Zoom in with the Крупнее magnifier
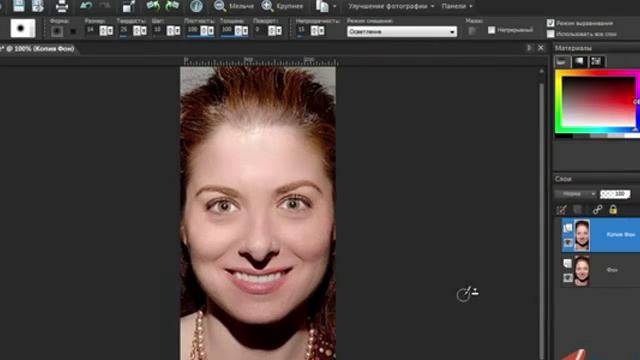The width and height of the screenshot is (640, 360). (x=267, y=6)
